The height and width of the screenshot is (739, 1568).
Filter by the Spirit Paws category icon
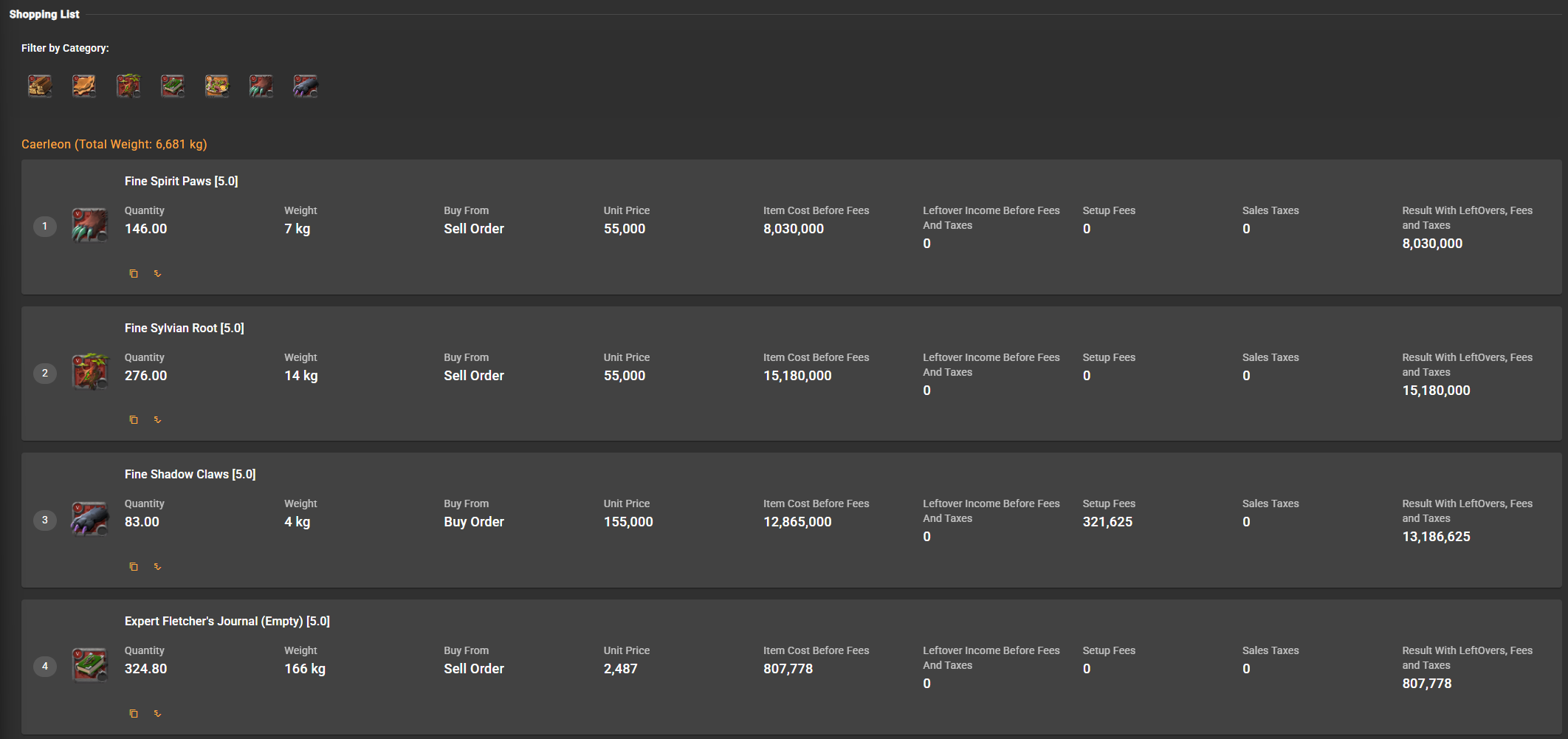click(x=261, y=86)
